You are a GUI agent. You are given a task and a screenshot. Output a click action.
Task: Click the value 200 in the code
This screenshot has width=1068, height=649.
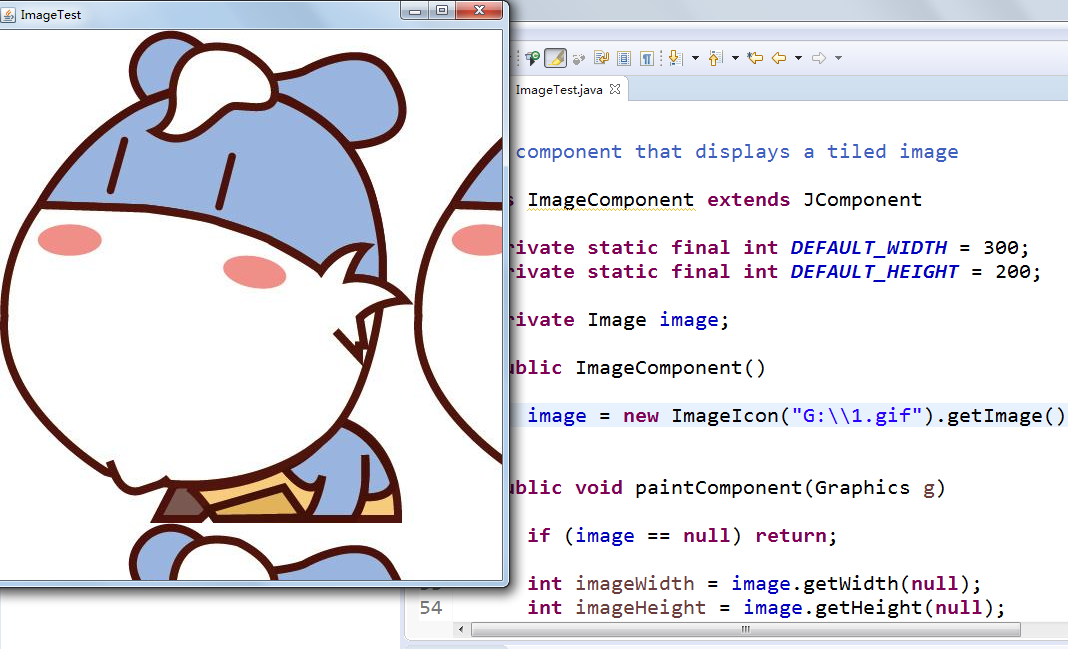point(1013,272)
